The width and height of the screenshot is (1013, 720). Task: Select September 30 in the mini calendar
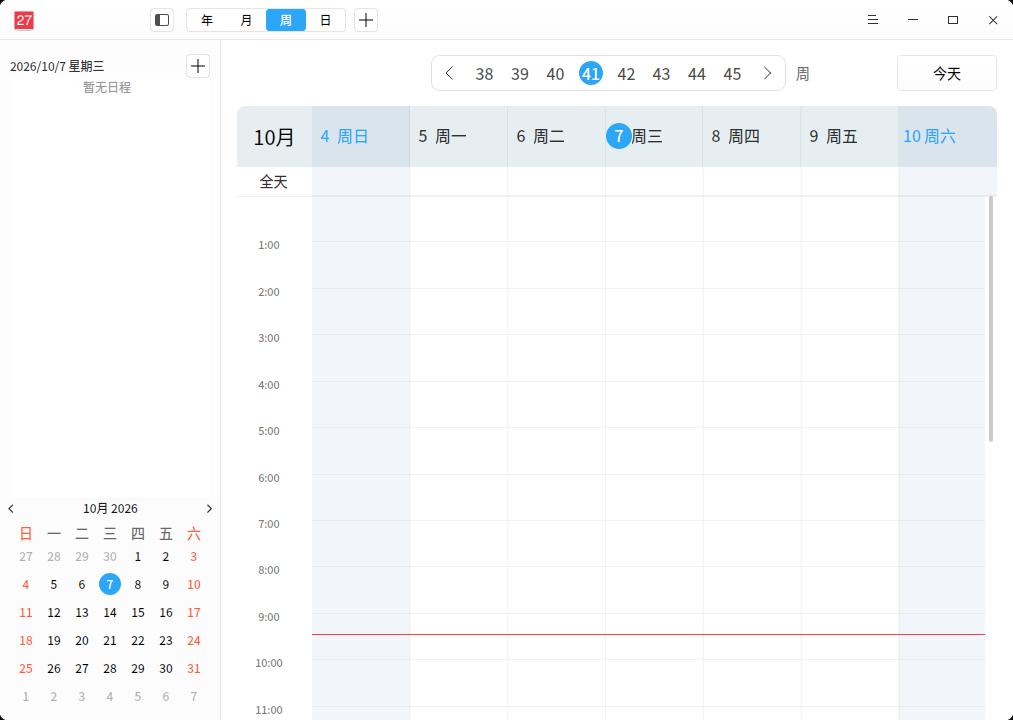click(x=110, y=556)
